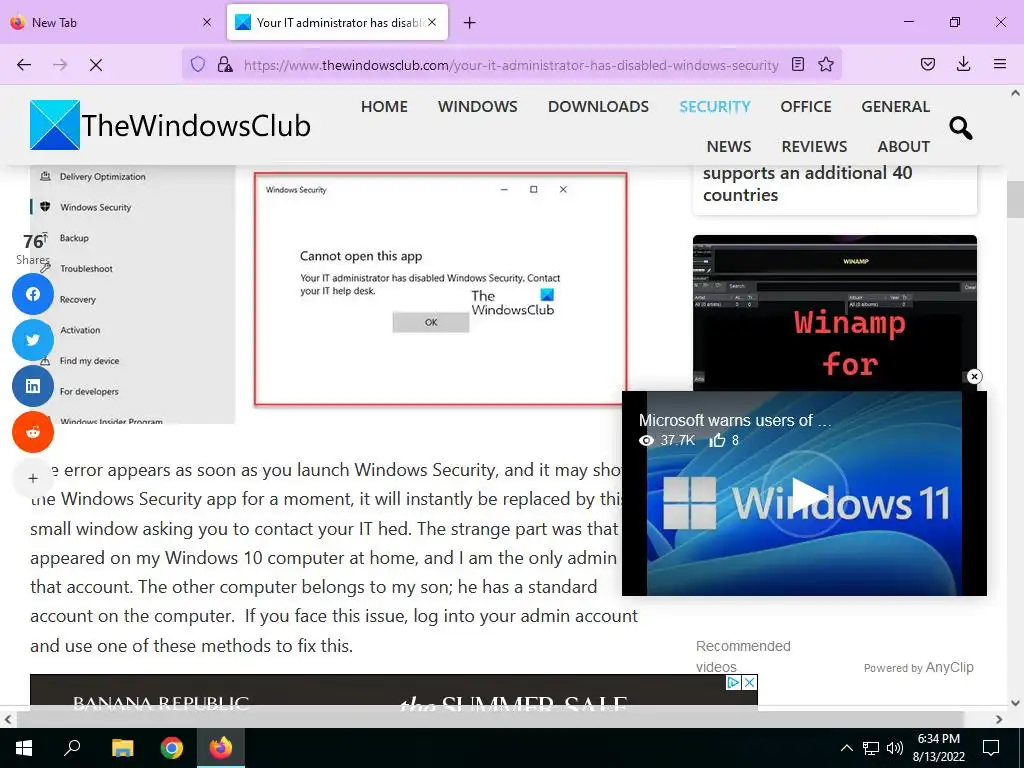The width and height of the screenshot is (1024, 768).
Task: Close the Banana Republic ad
Action: click(750, 682)
